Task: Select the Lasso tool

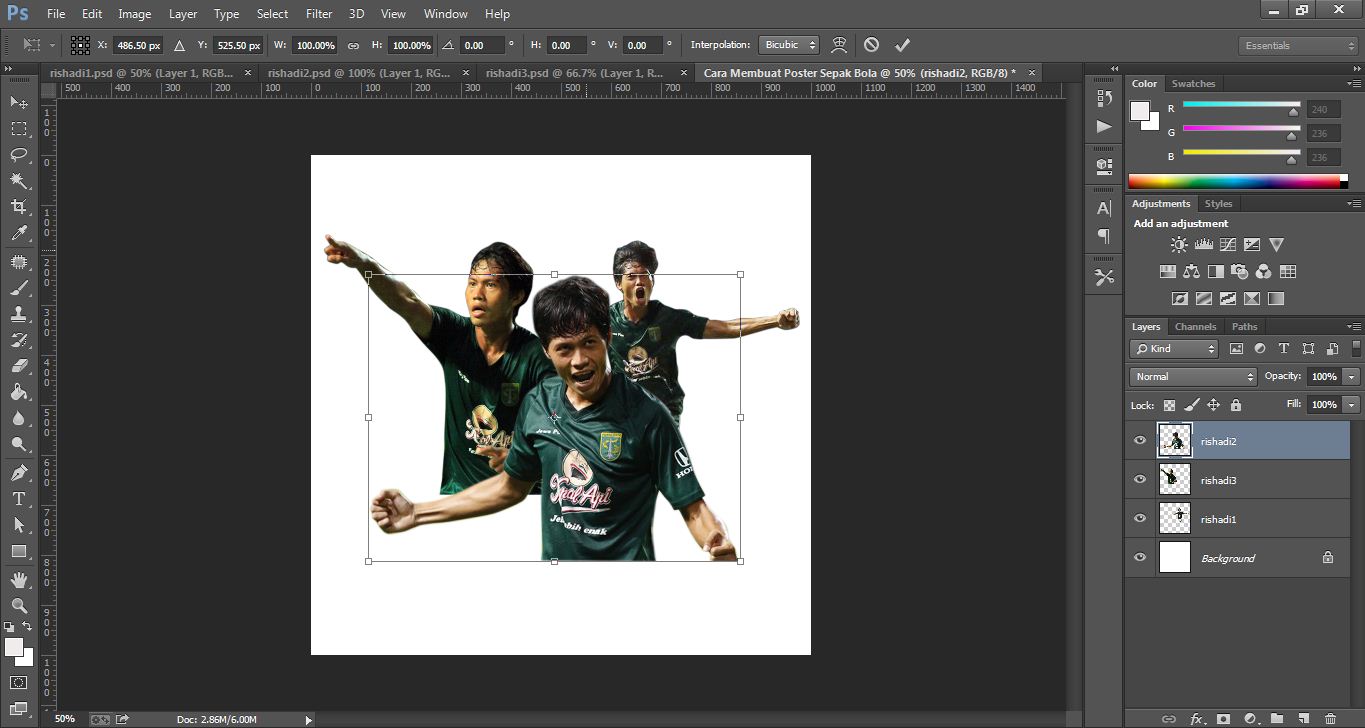Action: click(x=19, y=155)
